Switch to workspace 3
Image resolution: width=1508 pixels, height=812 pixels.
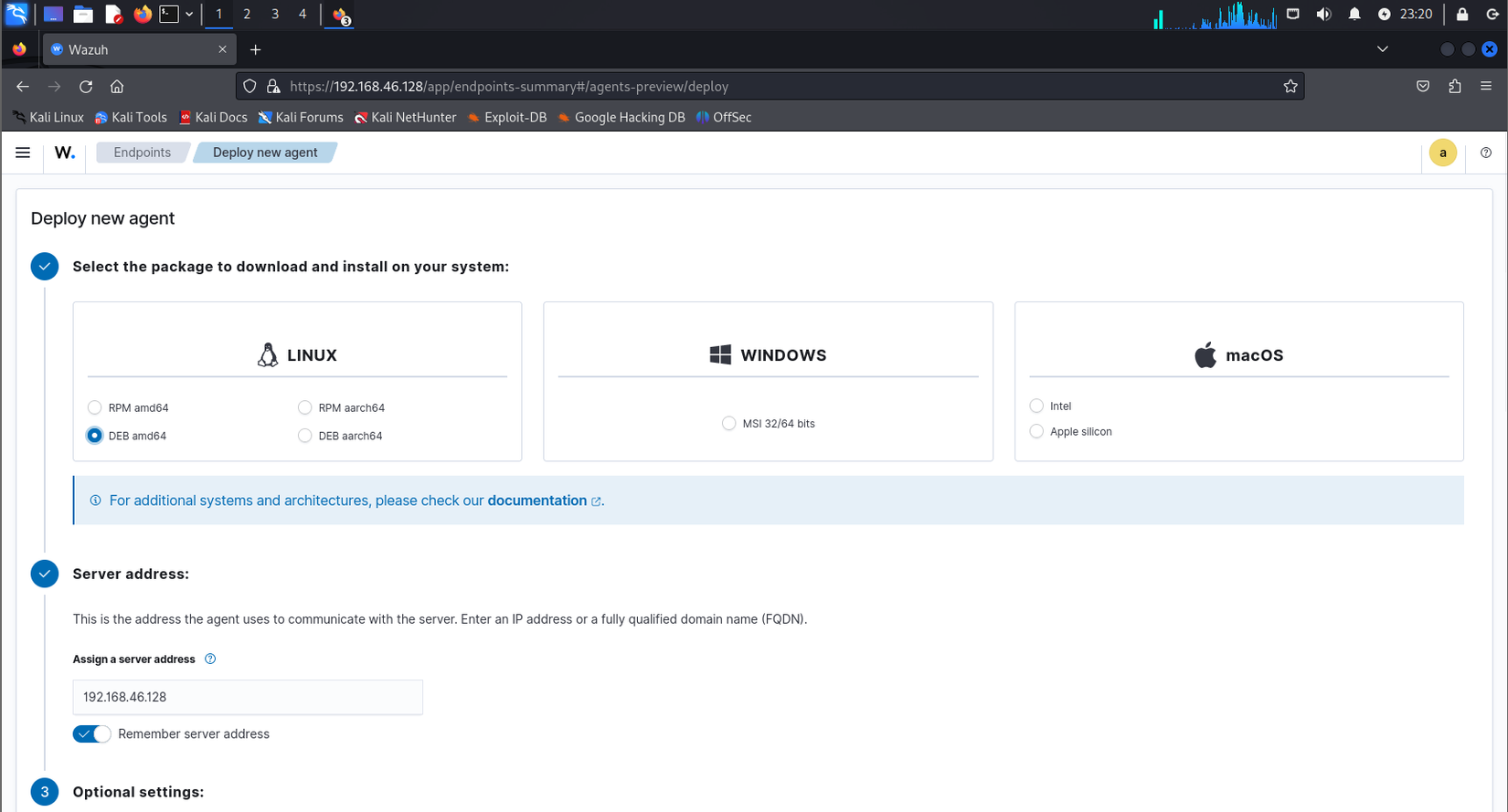point(275,14)
